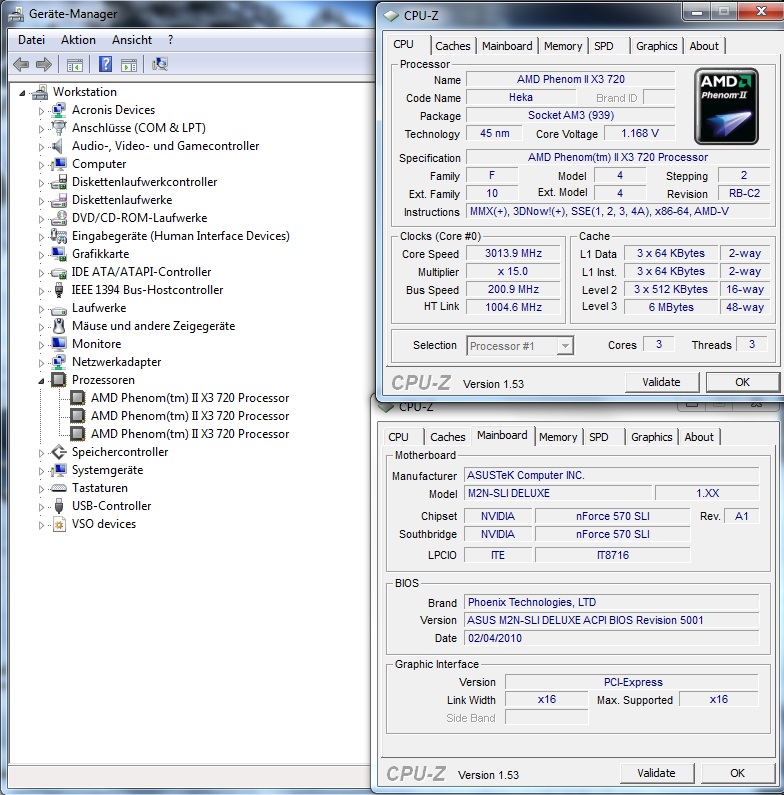
Task: Click the Geräte-Manager title bar icon
Action: click(x=16, y=14)
